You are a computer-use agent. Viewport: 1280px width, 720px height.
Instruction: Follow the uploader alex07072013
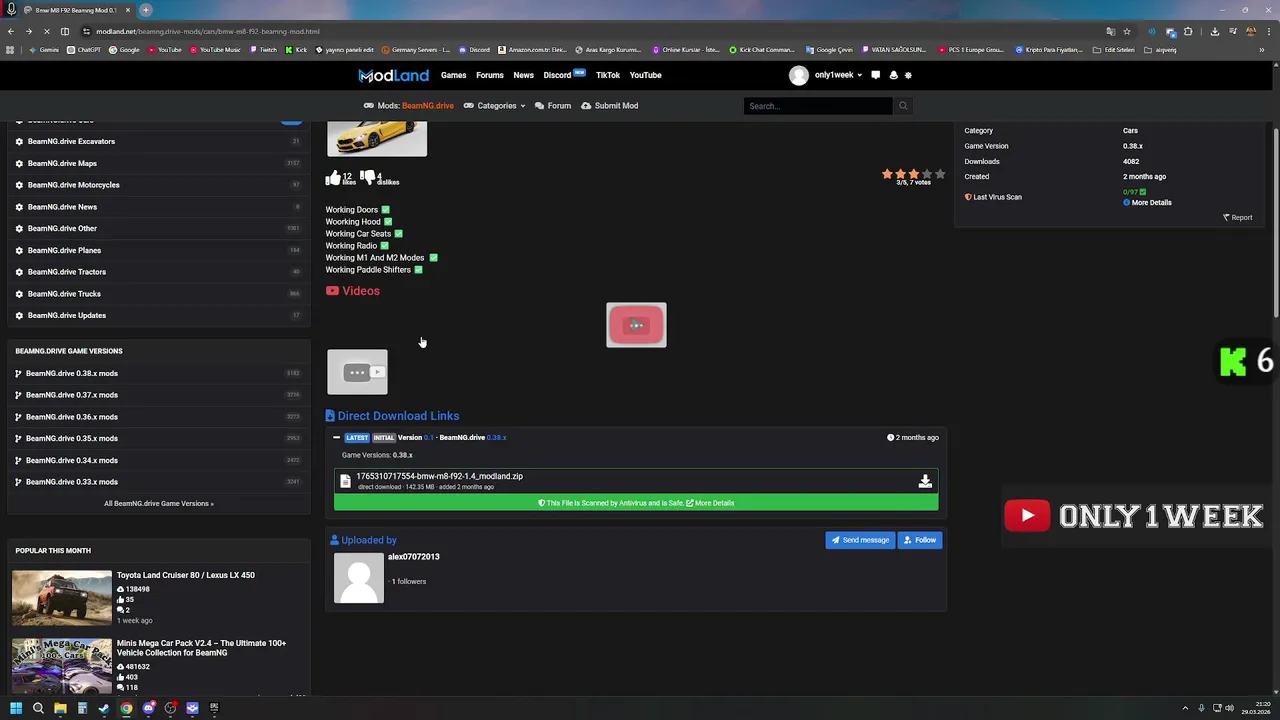coord(920,540)
